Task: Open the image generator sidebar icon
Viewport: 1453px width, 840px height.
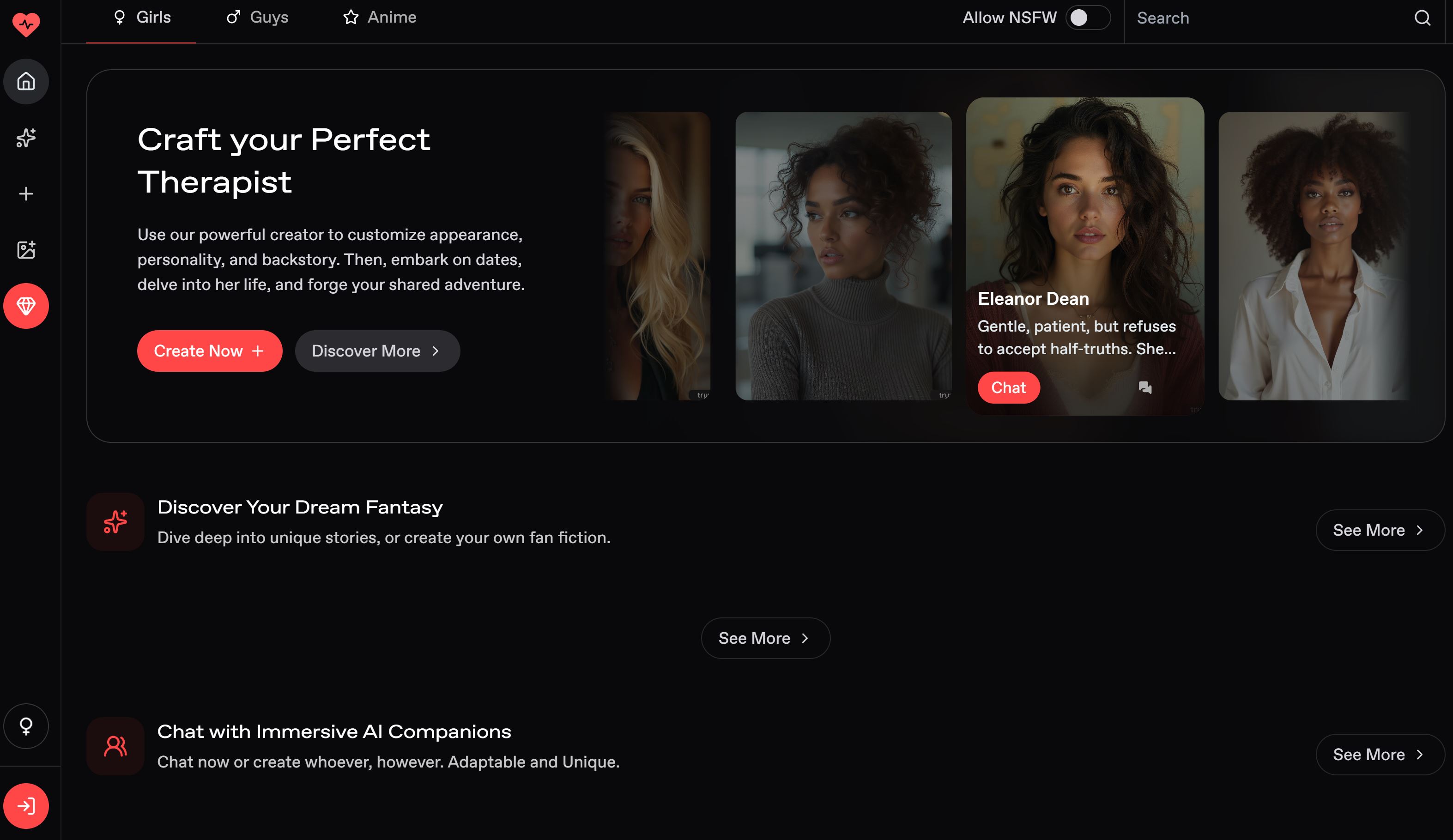Action: (26, 250)
